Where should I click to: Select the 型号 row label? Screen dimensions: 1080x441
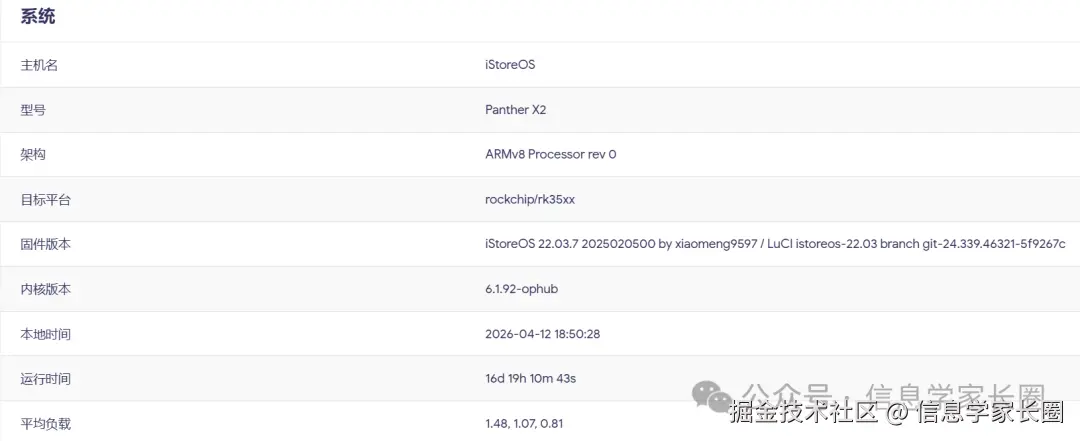click(x=33, y=110)
